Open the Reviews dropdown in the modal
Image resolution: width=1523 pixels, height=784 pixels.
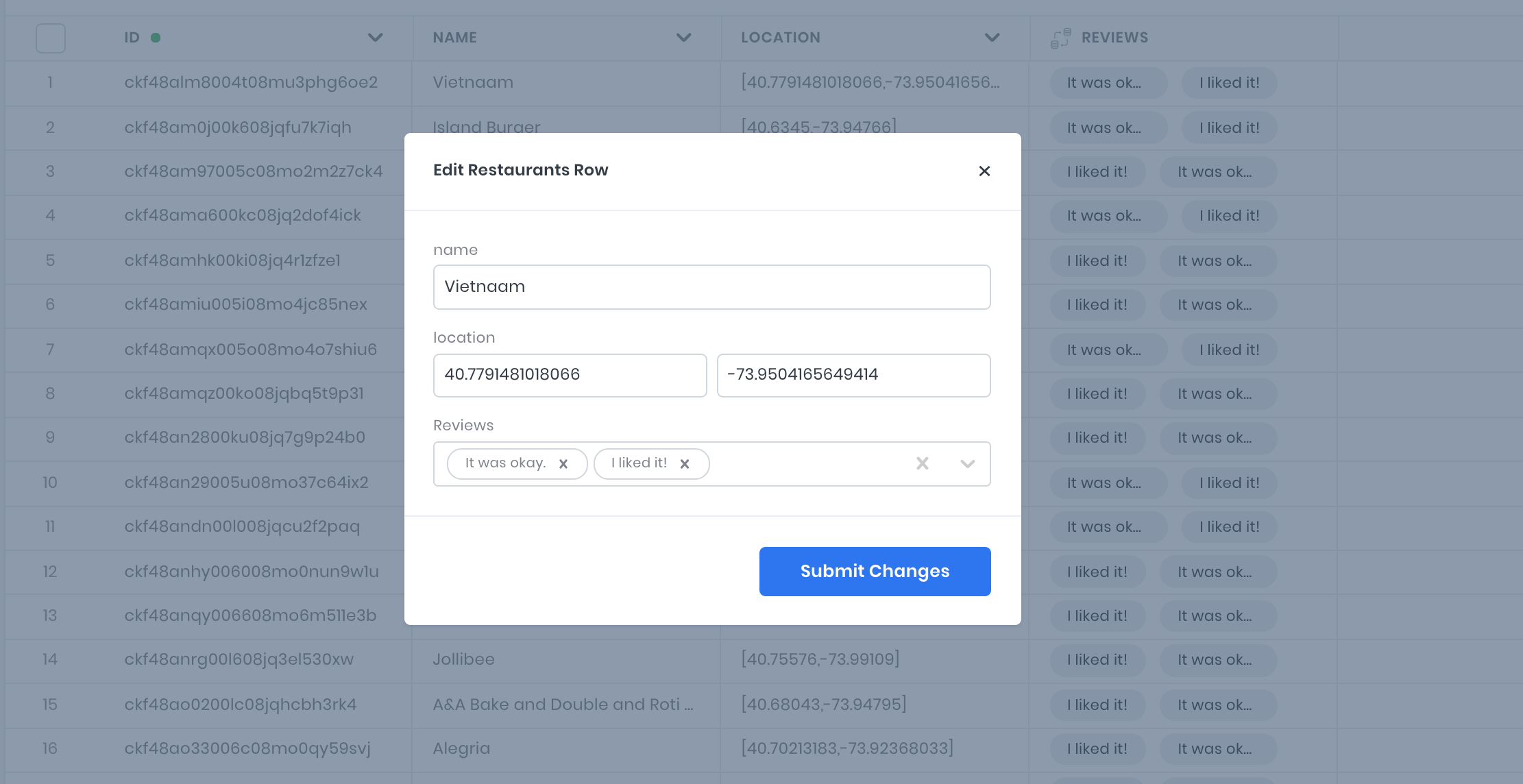click(x=968, y=464)
